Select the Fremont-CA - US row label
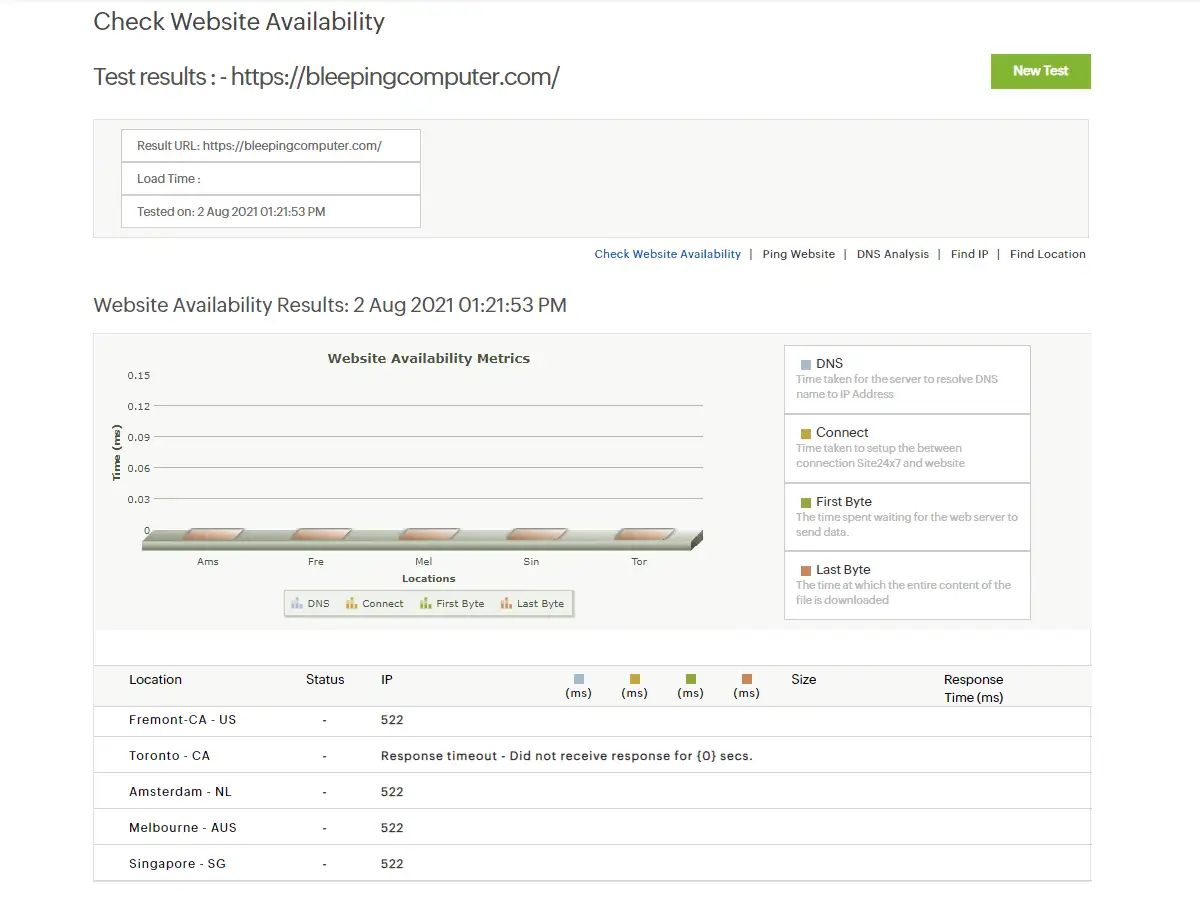This screenshot has width=1200, height=906. 183,720
